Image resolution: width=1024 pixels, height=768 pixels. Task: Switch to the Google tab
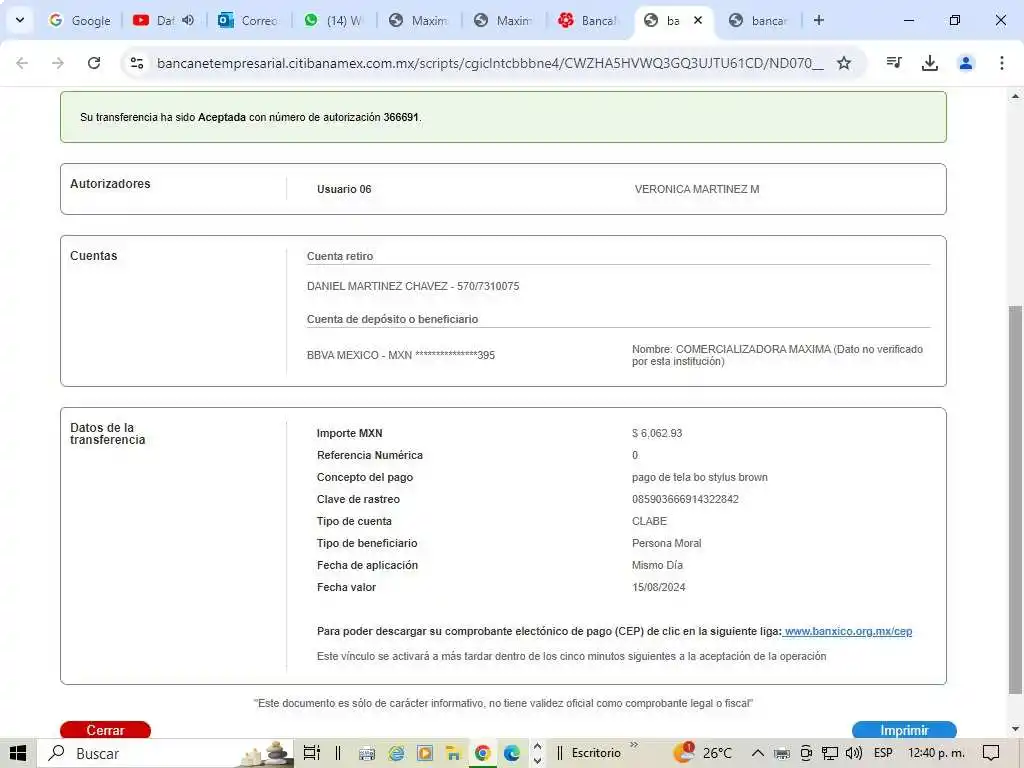coord(80,20)
